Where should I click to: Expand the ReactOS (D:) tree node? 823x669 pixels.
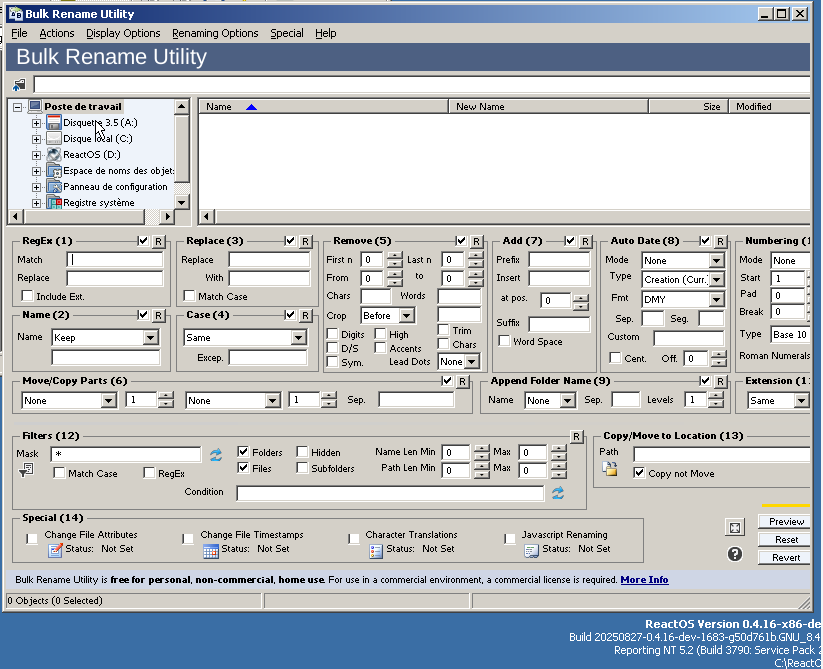[x=36, y=155]
